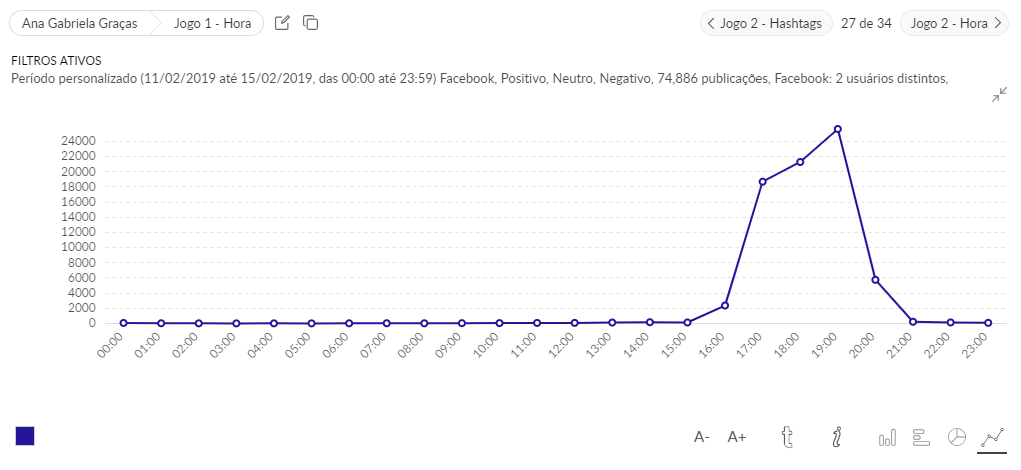
Task: Click the 17:00 data point on the line
Action: (x=762, y=182)
